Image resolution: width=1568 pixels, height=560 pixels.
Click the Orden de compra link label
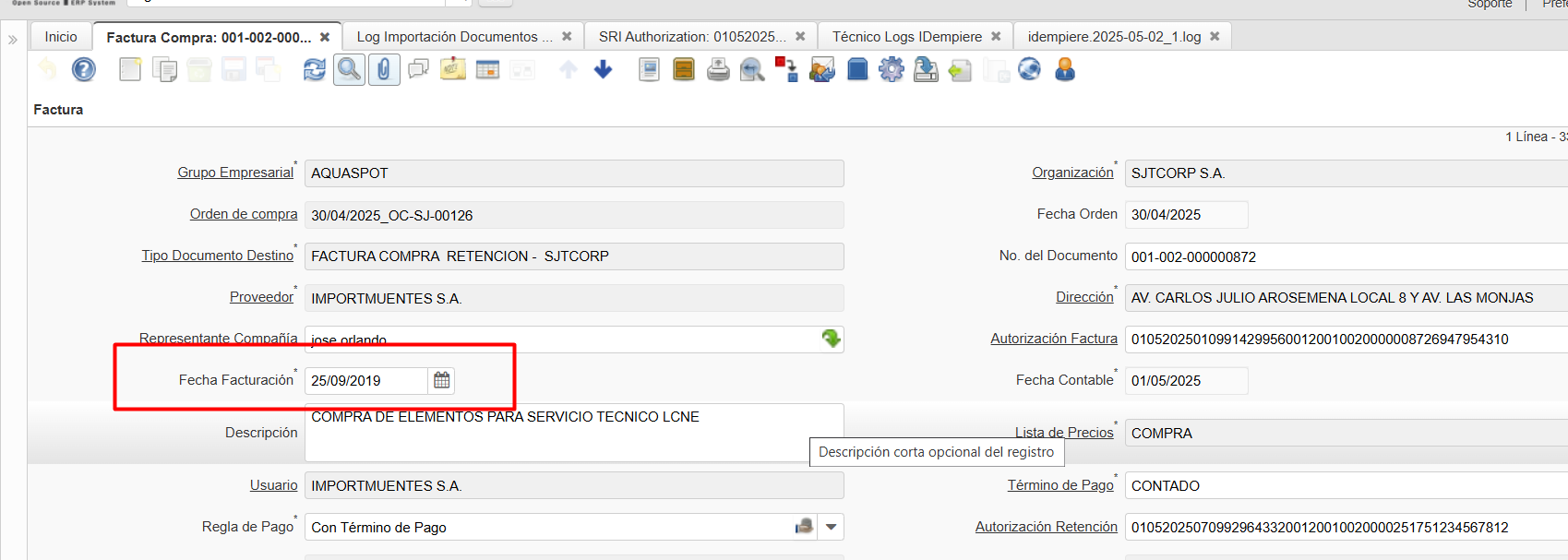pyautogui.click(x=244, y=214)
